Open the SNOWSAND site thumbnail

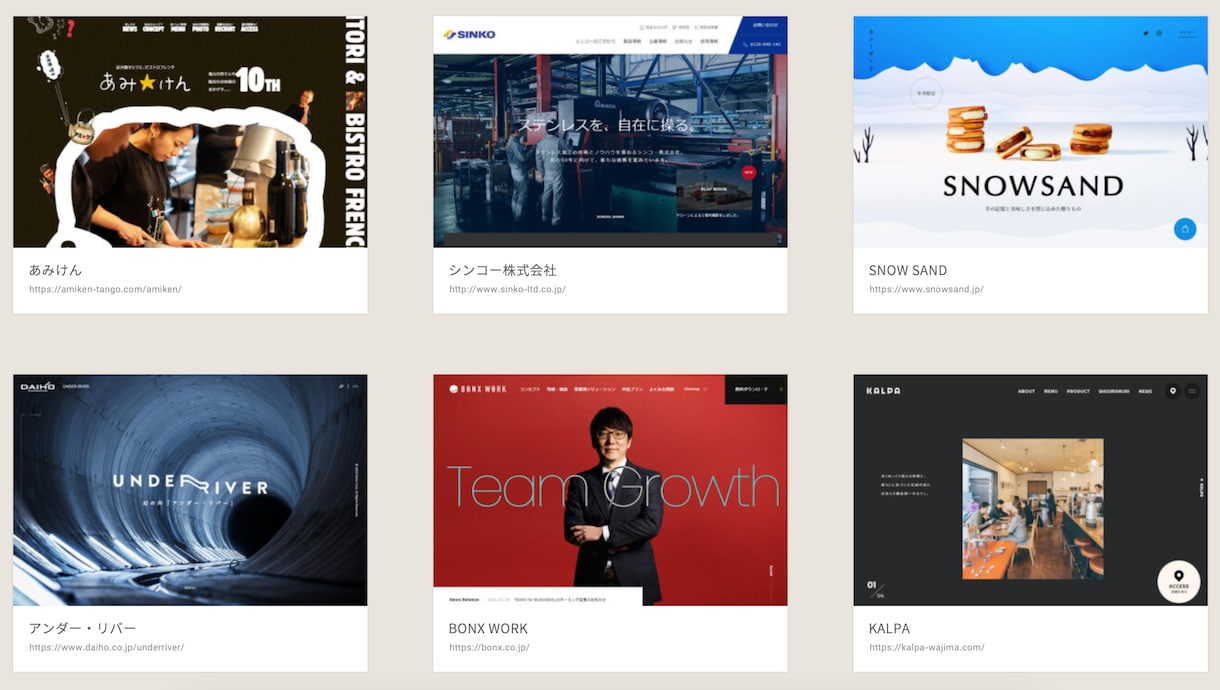click(1030, 131)
